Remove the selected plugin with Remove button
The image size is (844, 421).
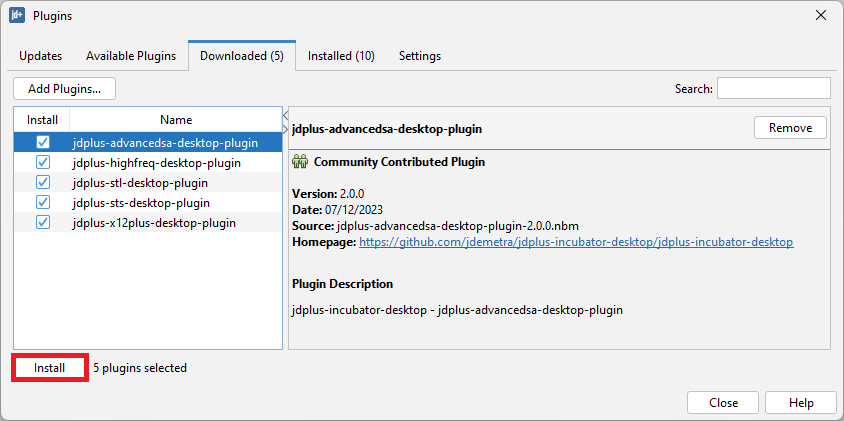[790, 128]
